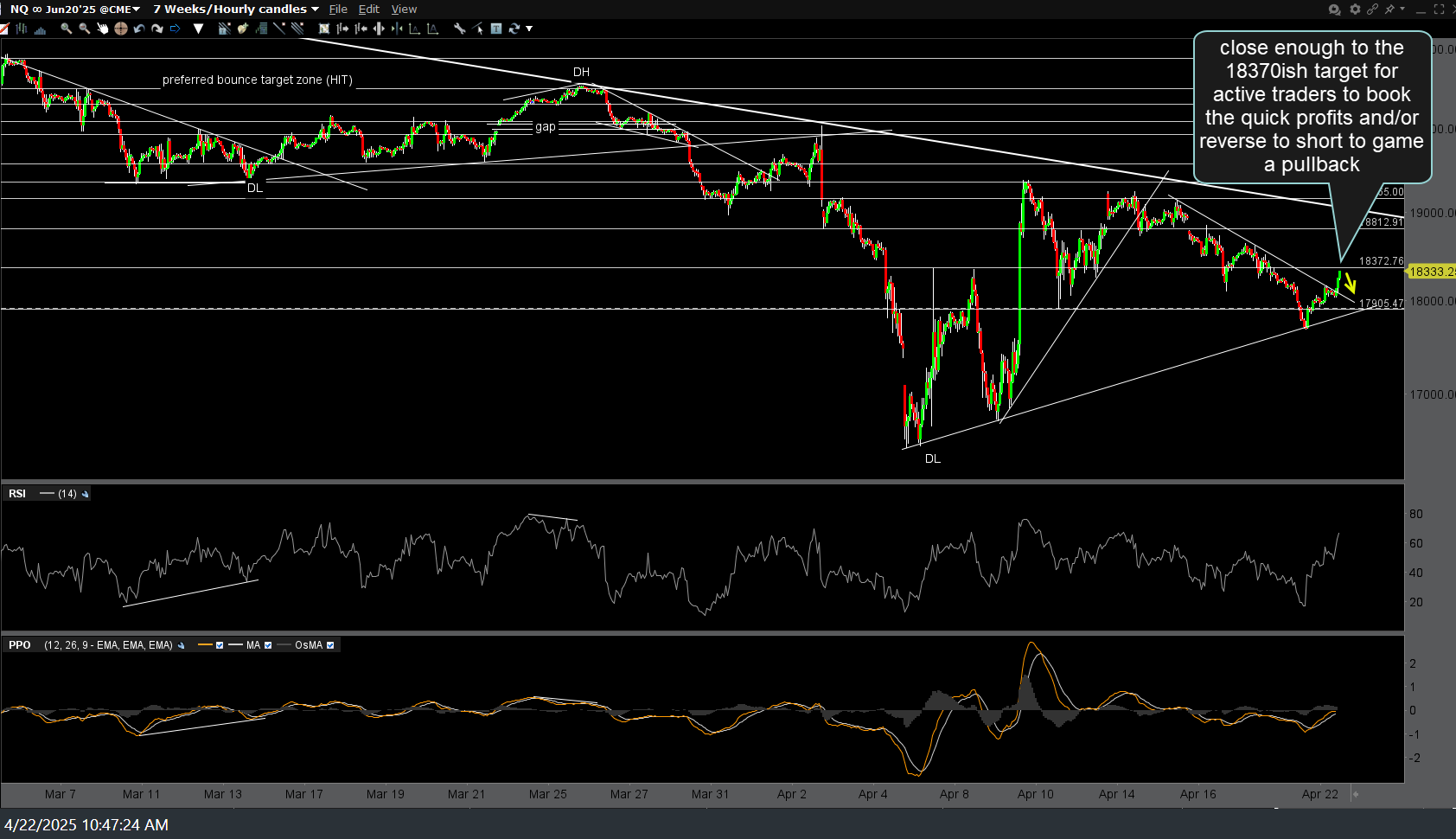This screenshot has height=839, width=1456.
Task: Edit the RSI (14) indicator settings
Action: [x=85, y=494]
